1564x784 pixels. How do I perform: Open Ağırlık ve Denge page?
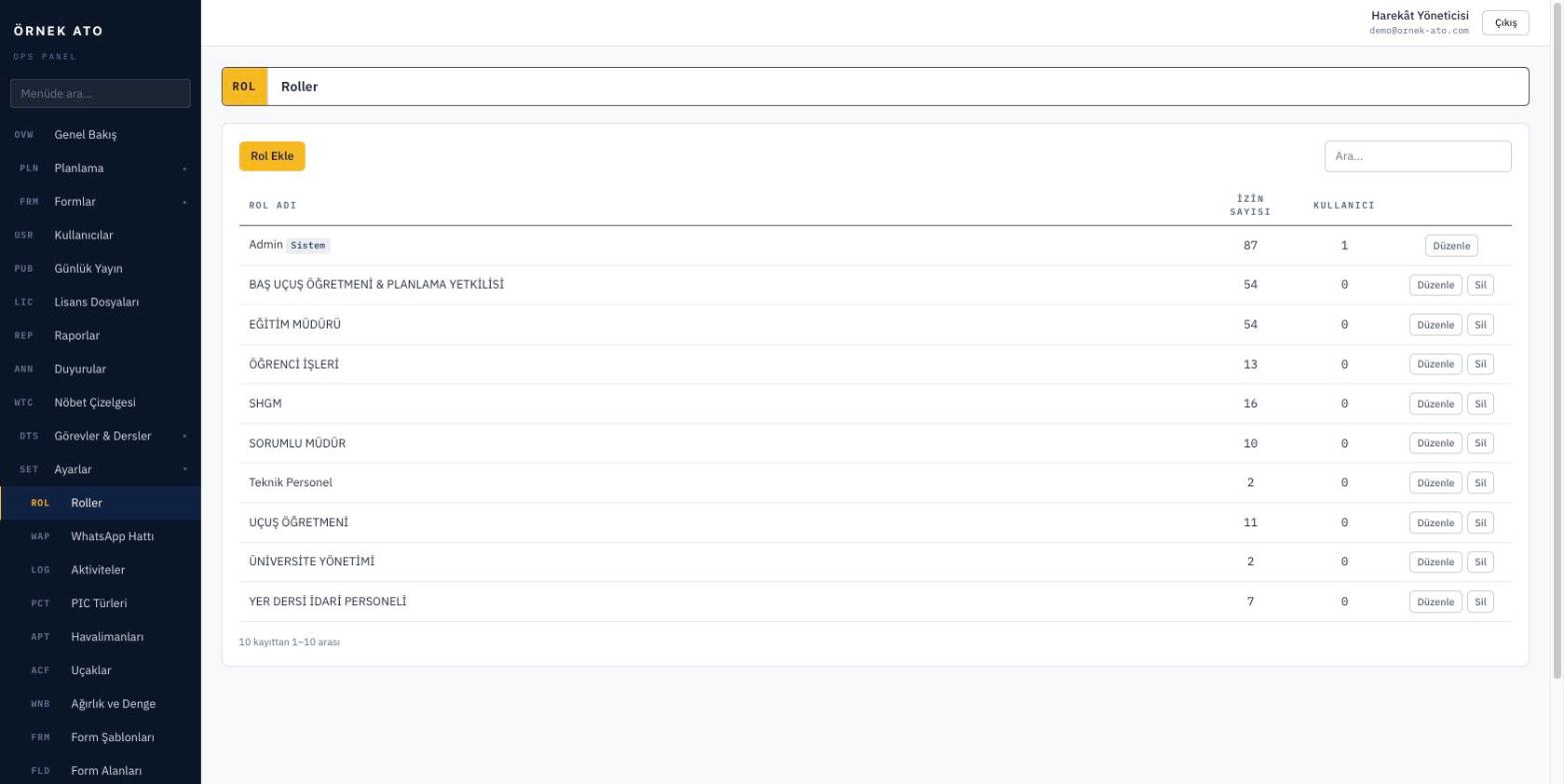point(100,704)
